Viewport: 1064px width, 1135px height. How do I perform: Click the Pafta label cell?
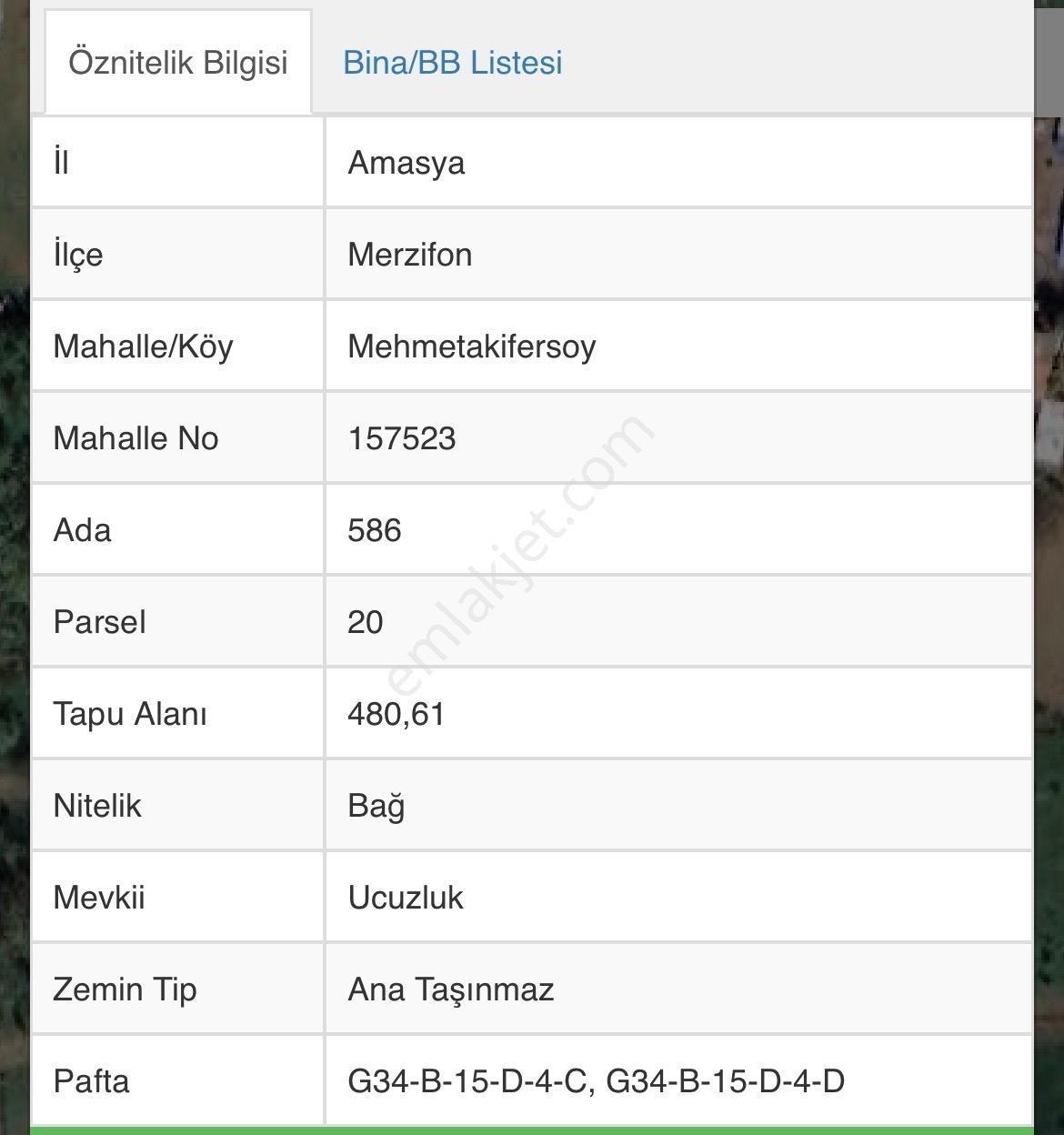[x=178, y=1081]
